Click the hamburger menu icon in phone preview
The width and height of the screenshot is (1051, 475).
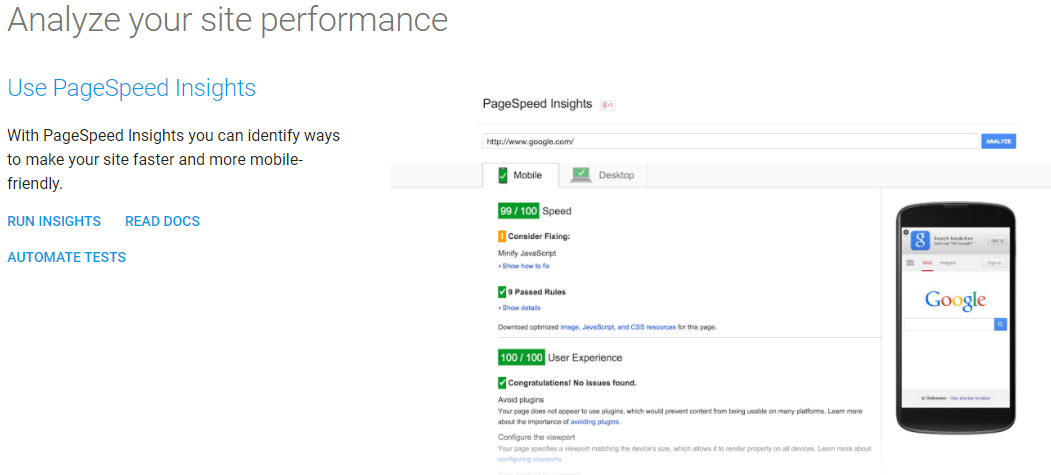click(x=910, y=263)
